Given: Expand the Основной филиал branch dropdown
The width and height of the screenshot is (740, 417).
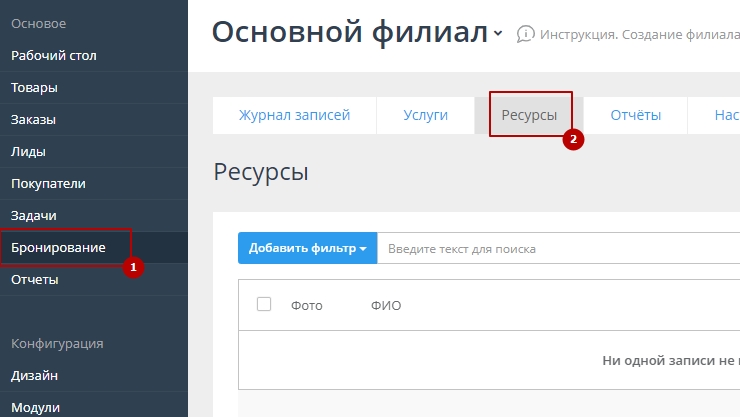Looking at the screenshot, I should 498,35.
